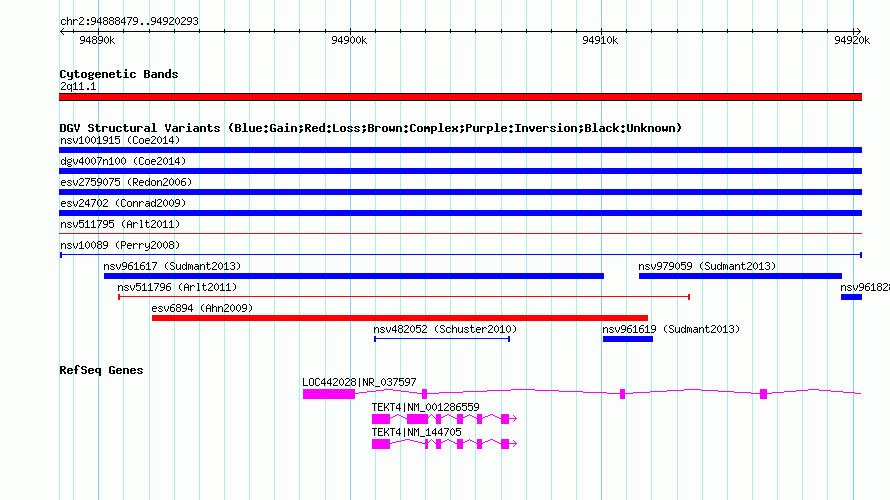Screen dimensions: 890x500
Task: Click the nsv1001915 (Coe2014) label
Action: click(120, 140)
